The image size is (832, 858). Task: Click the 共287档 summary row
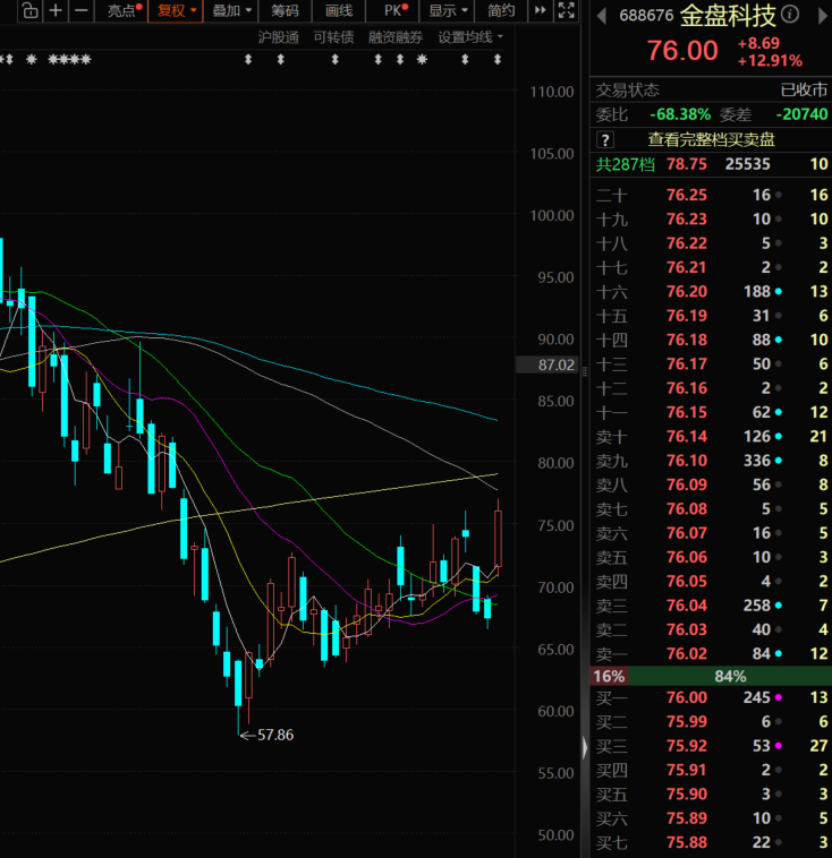tap(710, 164)
